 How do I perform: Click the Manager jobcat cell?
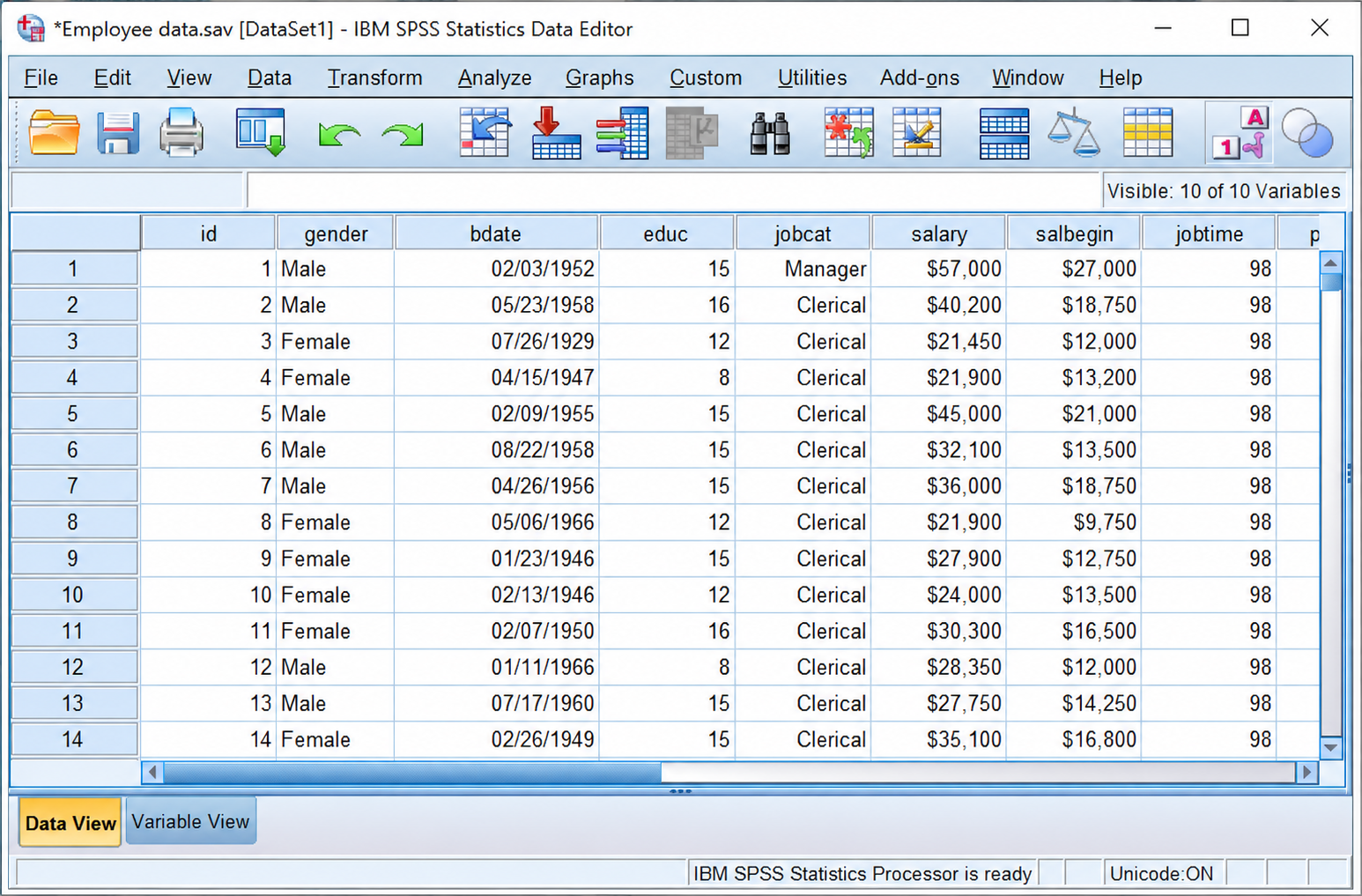803,269
